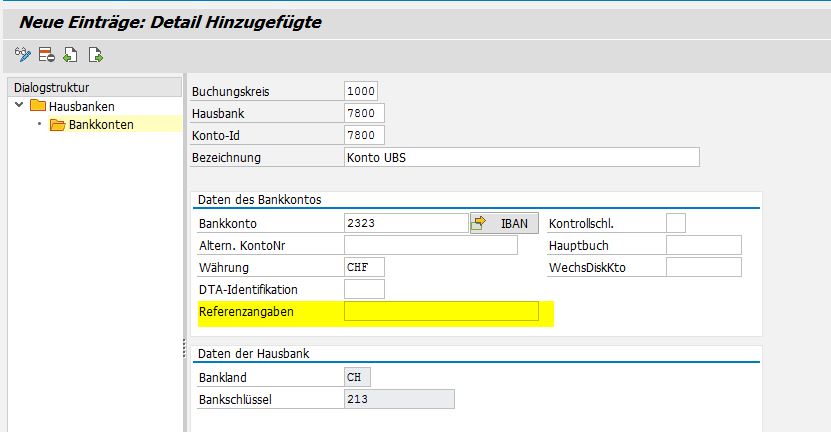Click the Bezeichnung field showing Konto UBS
The height and width of the screenshot is (432, 831).
520,157
